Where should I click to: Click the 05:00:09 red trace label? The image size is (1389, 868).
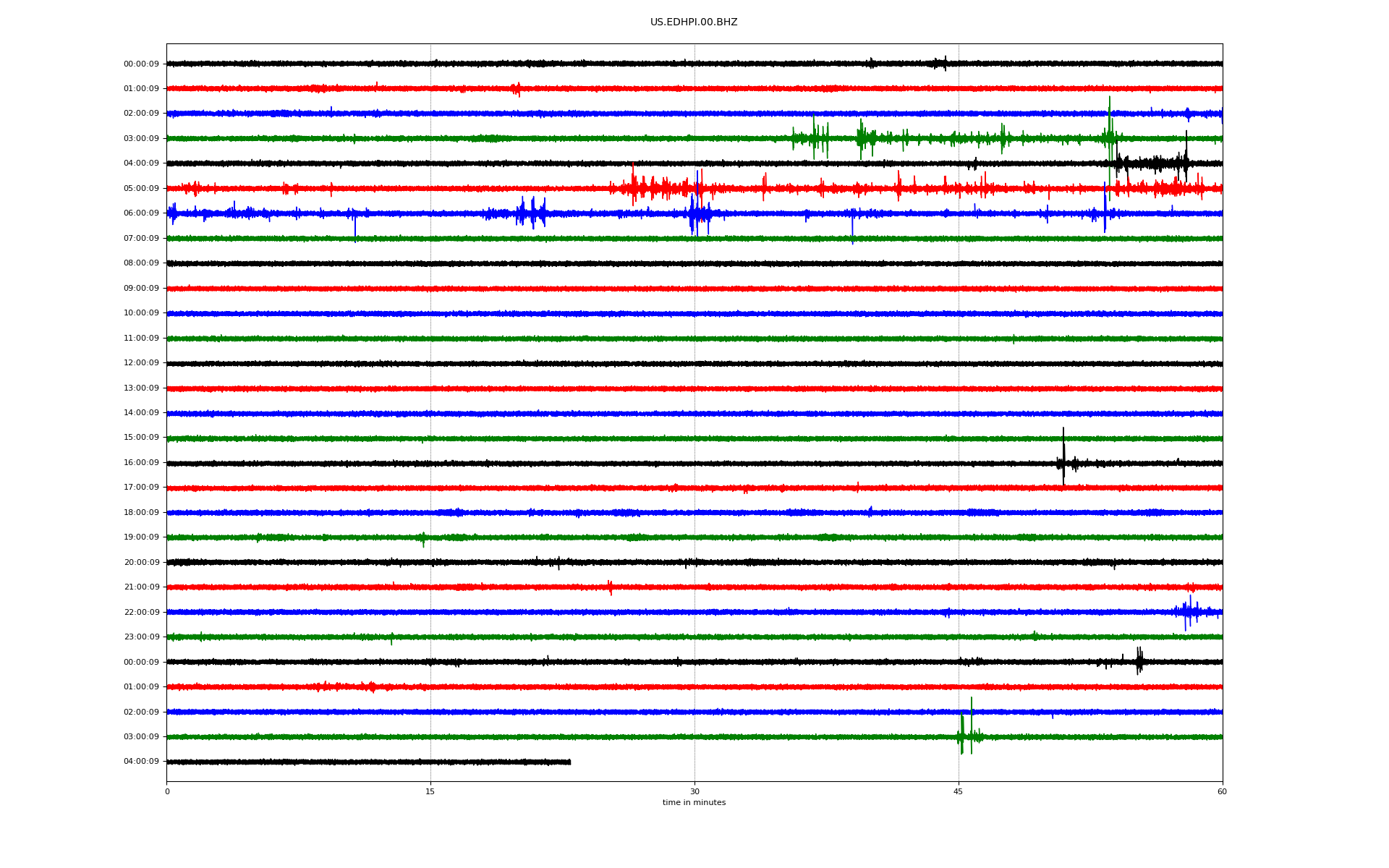tap(141, 189)
